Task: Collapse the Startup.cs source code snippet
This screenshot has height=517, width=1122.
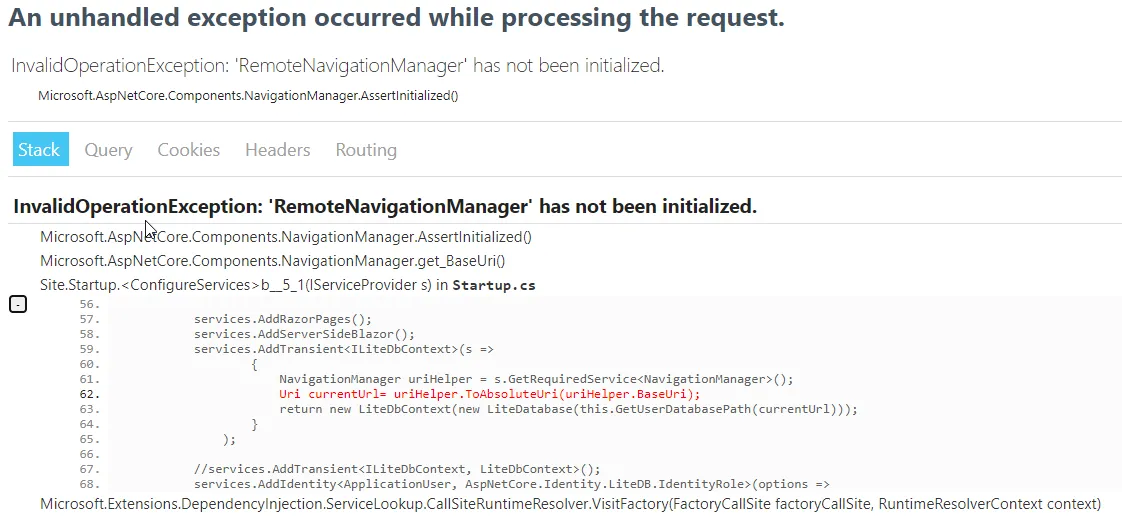Action: 18,304
